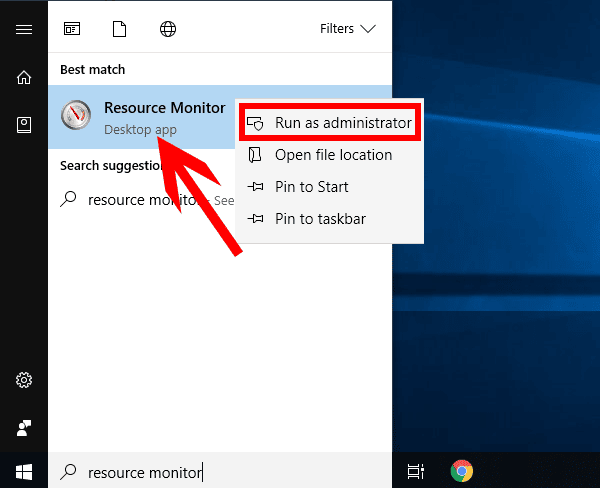Launch Google Chrome from the taskbar

[x=462, y=471]
